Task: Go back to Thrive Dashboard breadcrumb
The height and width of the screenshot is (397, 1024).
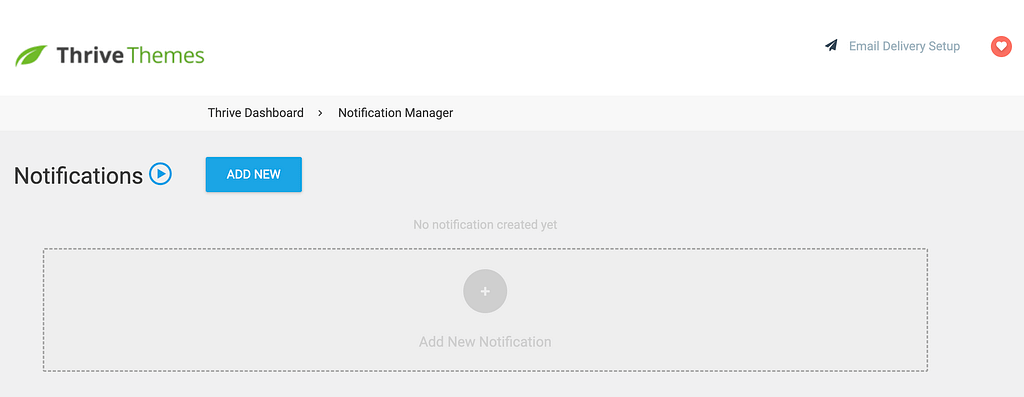Action: 255,113
